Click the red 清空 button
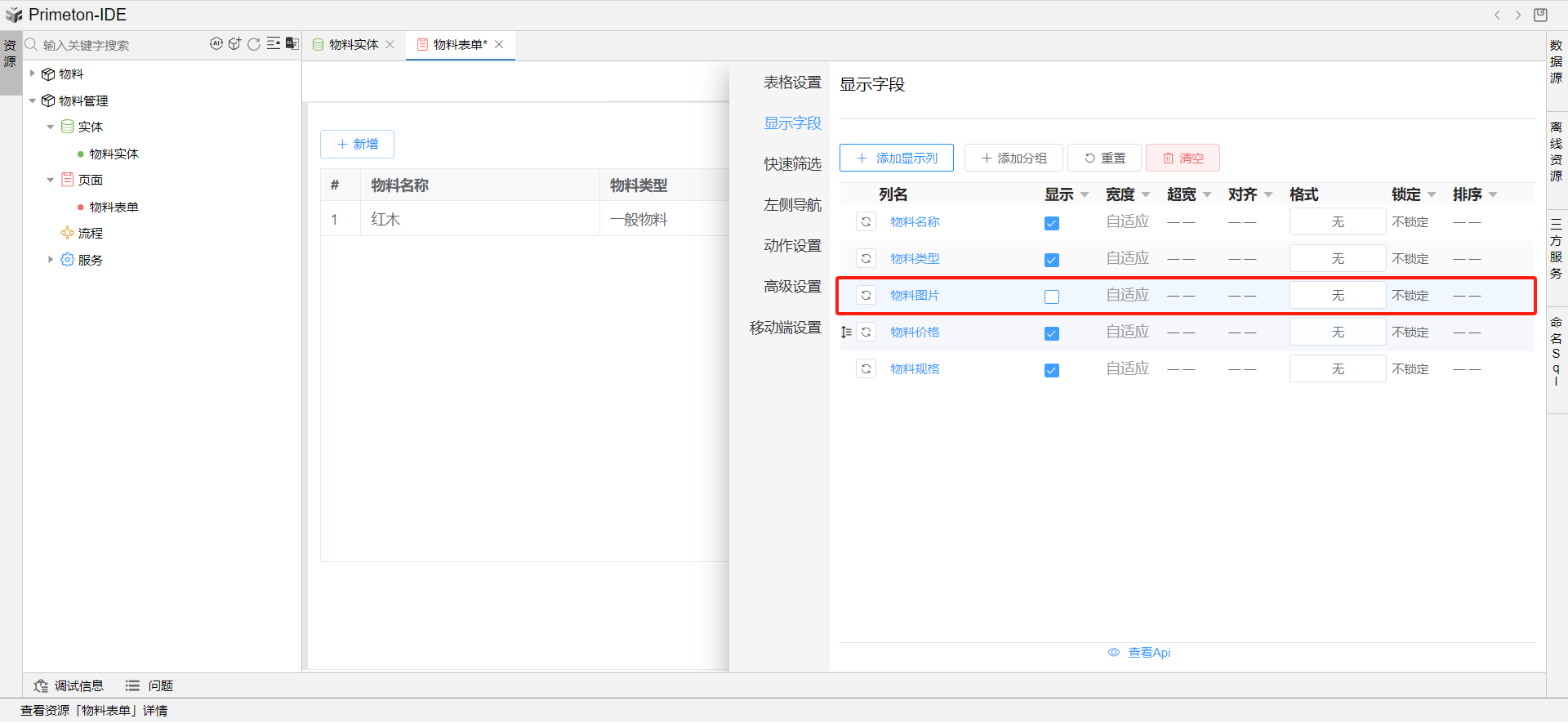Image resolution: width=1568 pixels, height=723 pixels. click(x=1183, y=158)
